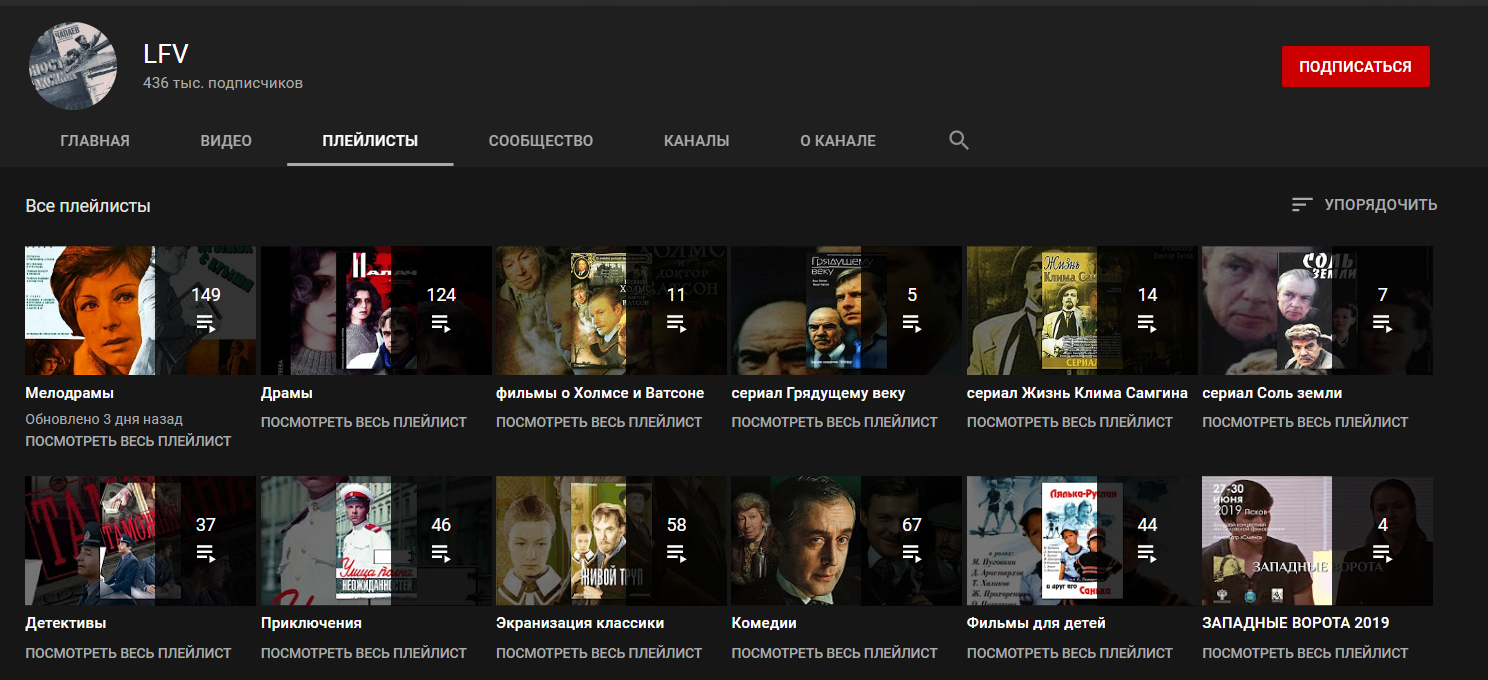Switch to the Видео tab
This screenshot has height=680, width=1488.
tap(226, 141)
